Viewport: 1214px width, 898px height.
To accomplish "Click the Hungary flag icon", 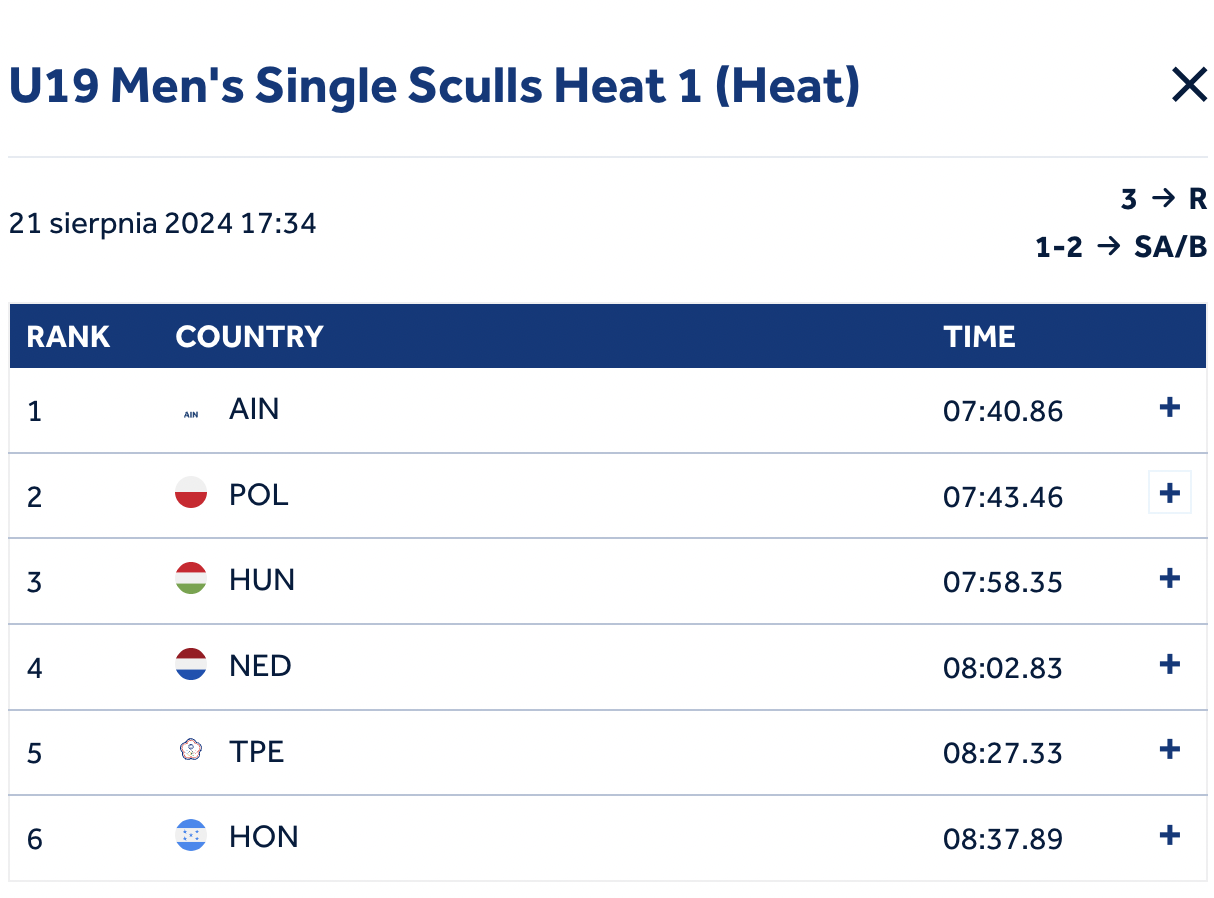I will point(191,579).
